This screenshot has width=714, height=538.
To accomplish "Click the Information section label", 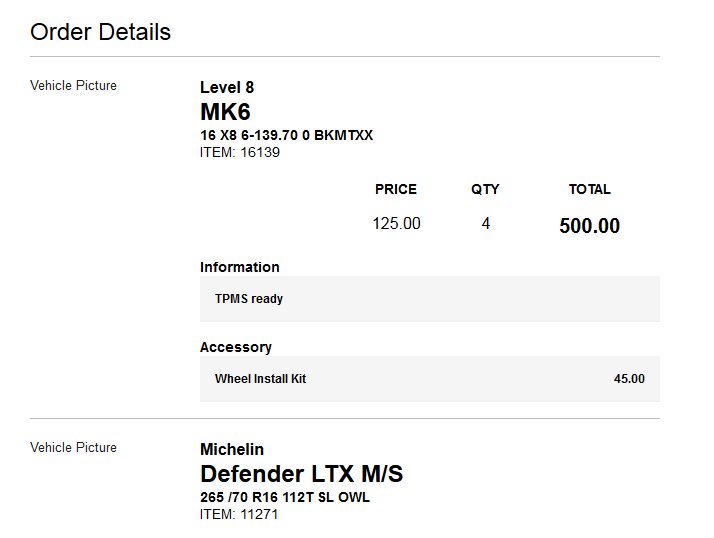I will coord(240,267).
